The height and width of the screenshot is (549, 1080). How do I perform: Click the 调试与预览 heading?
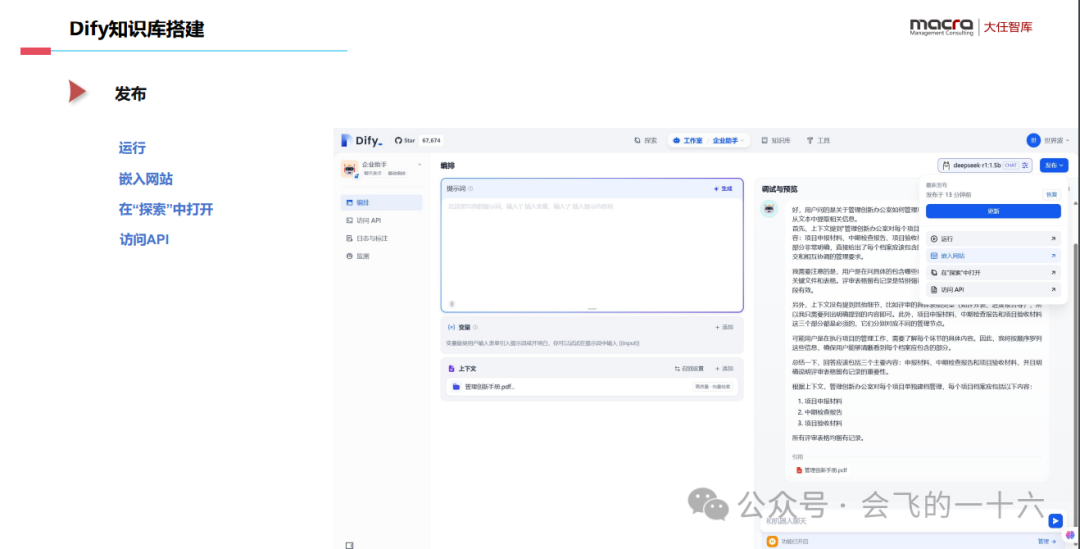pos(779,189)
